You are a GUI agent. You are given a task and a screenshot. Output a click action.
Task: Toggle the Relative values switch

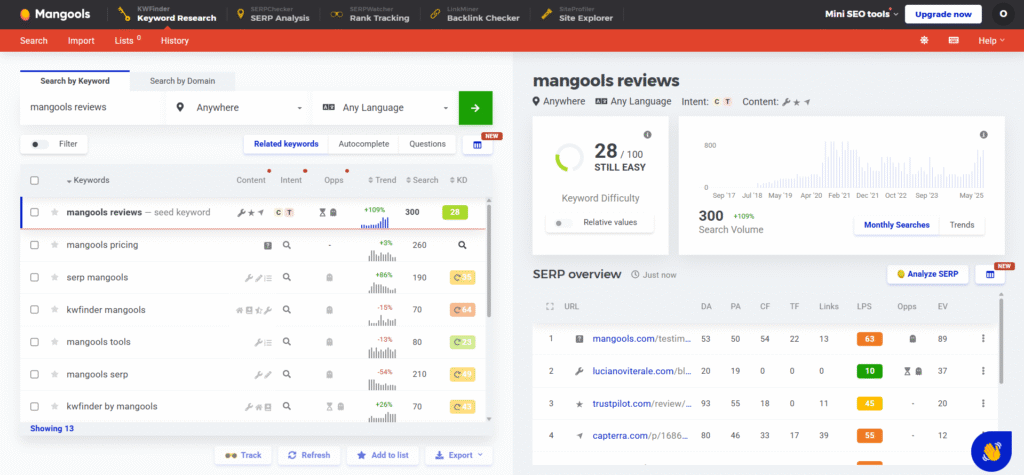click(563, 223)
